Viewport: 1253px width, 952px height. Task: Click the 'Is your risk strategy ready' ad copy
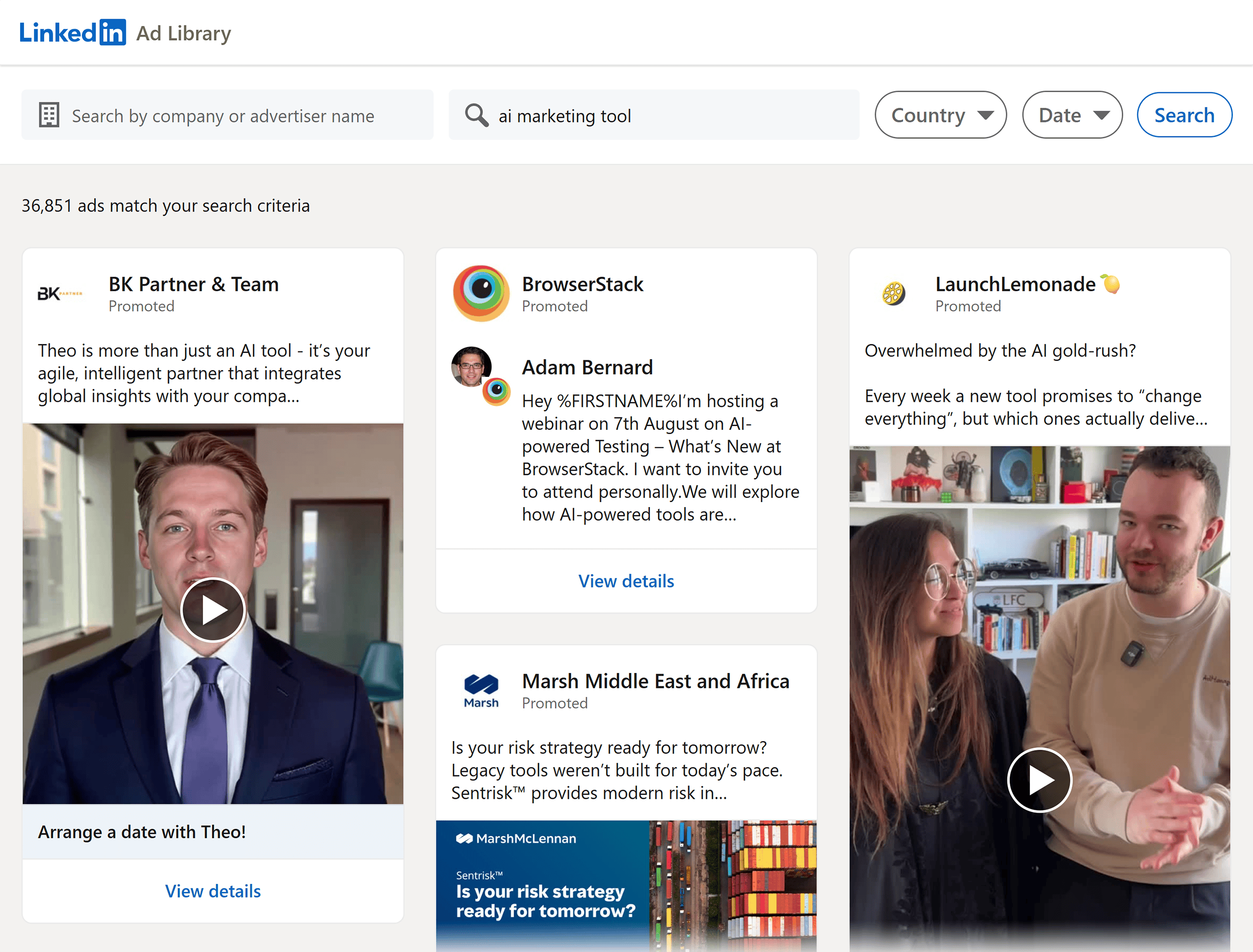[616, 771]
